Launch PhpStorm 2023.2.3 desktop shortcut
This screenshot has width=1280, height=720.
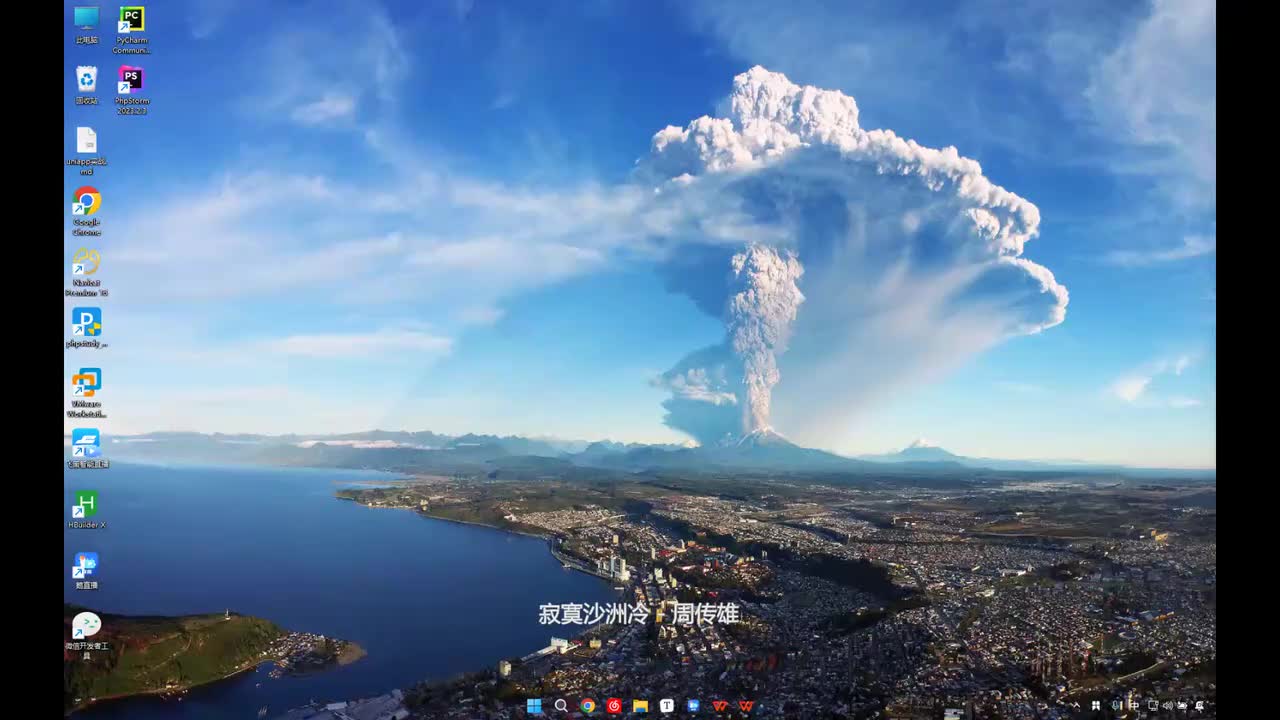point(131,90)
